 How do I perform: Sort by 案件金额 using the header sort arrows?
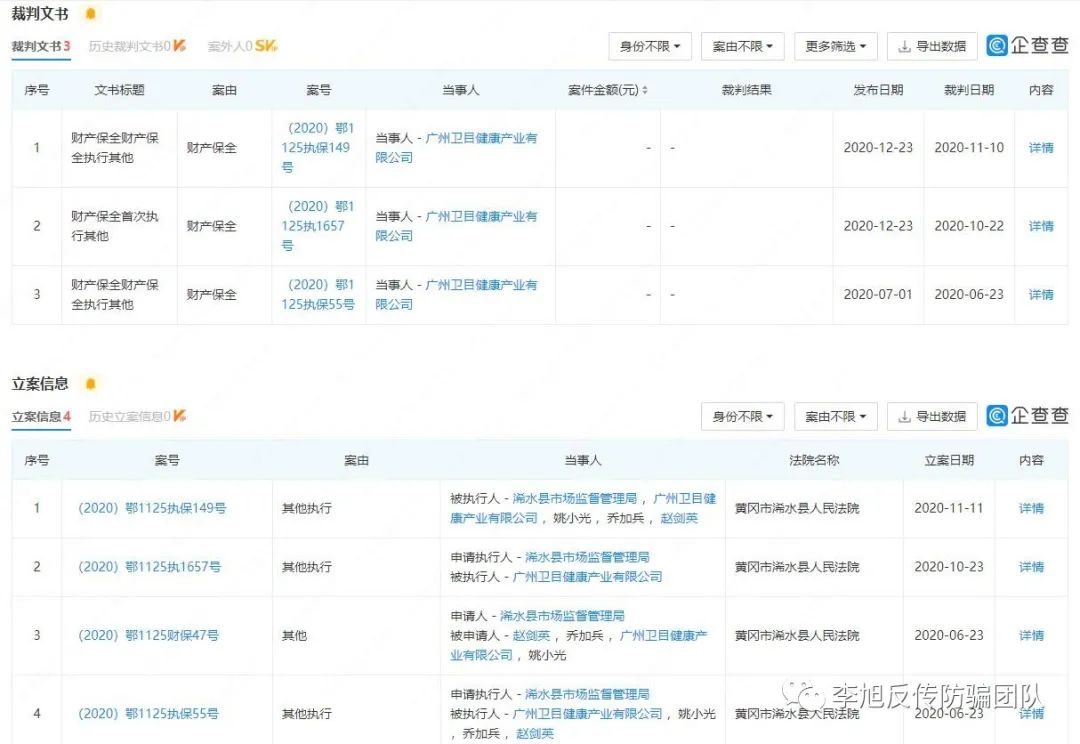(x=645, y=91)
